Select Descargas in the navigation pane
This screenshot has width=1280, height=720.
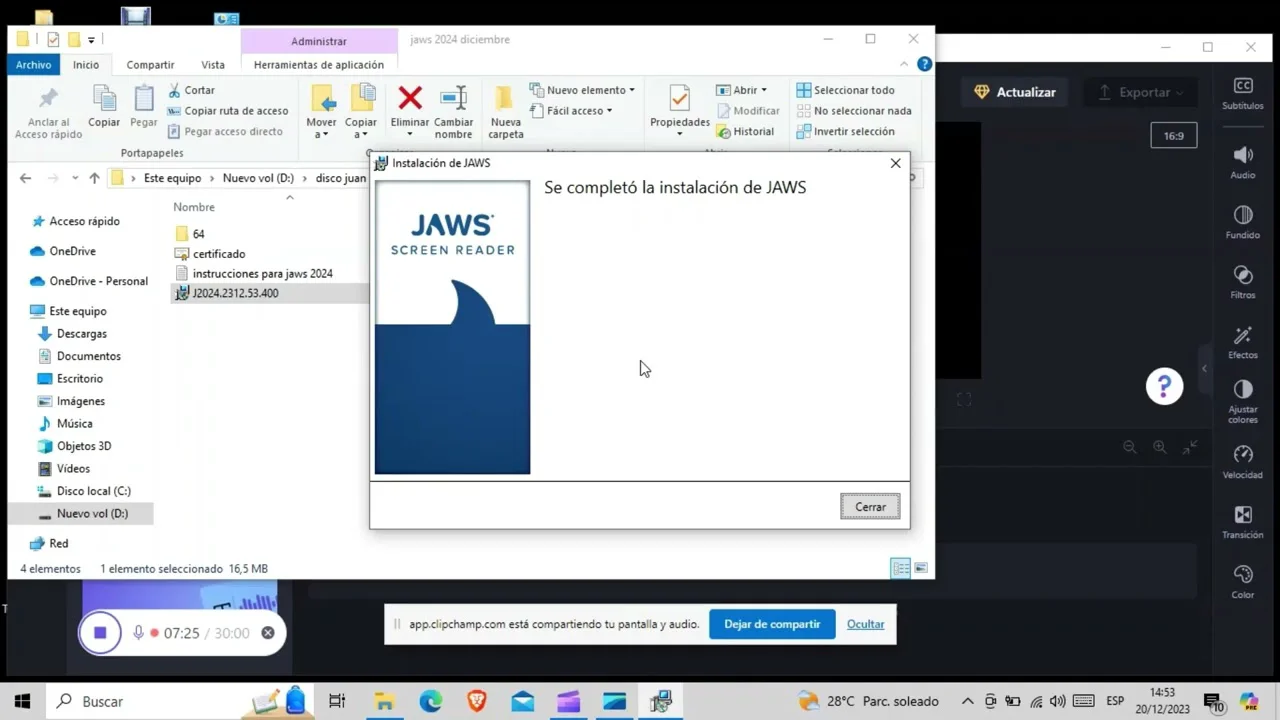pyautogui.click(x=81, y=334)
